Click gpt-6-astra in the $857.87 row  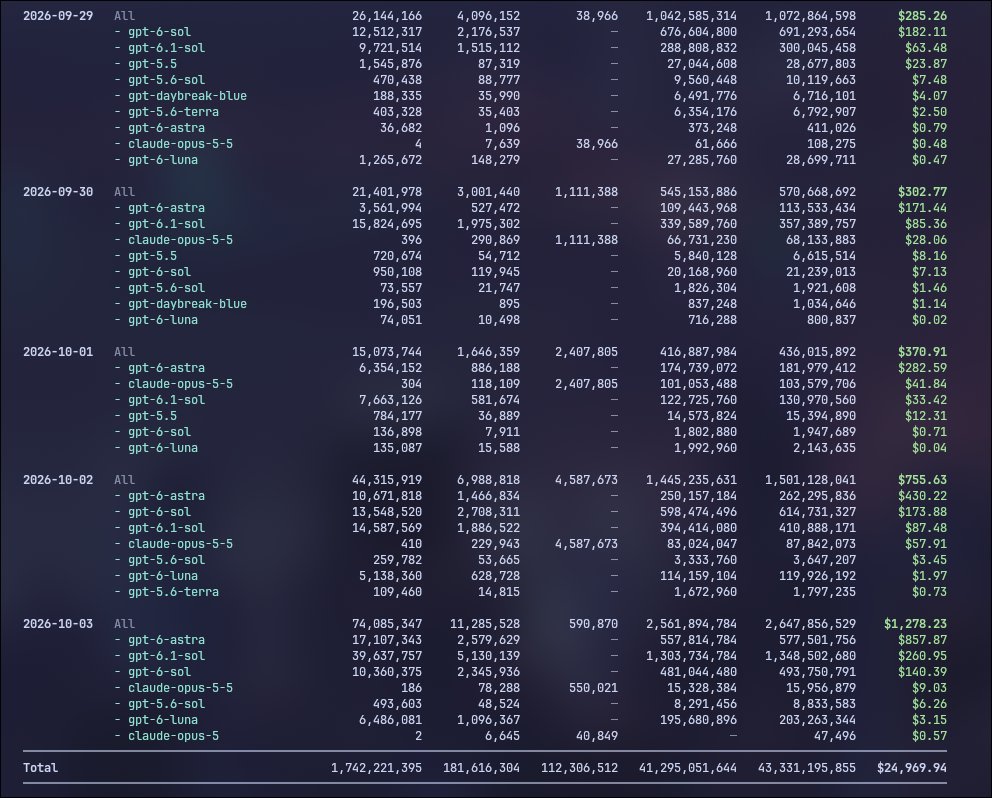point(166,640)
